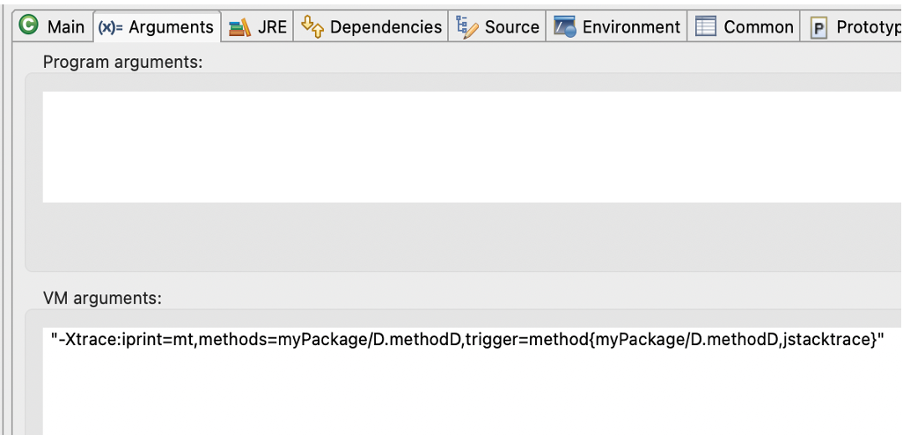
Task: Select the Arguments tab label
Action: (x=171, y=27)
